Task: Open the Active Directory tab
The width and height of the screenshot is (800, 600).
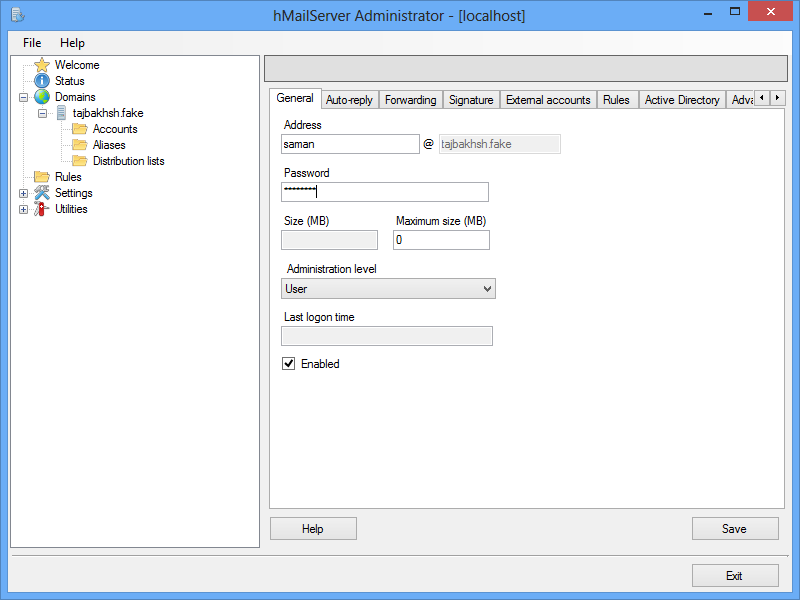Action: pyautogui.click(x=682, y=100)
